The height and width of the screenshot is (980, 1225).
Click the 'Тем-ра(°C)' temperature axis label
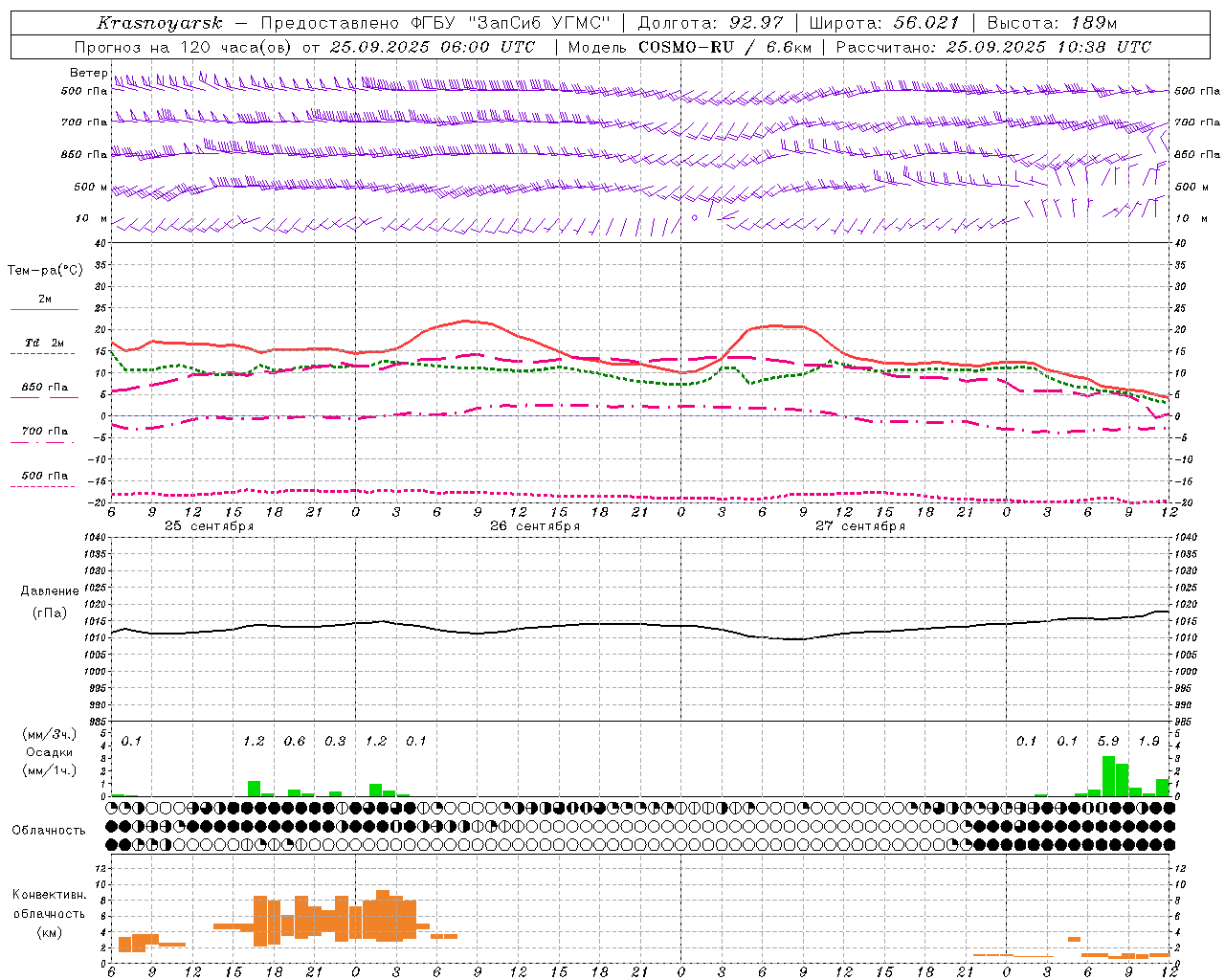coord(45,270)
